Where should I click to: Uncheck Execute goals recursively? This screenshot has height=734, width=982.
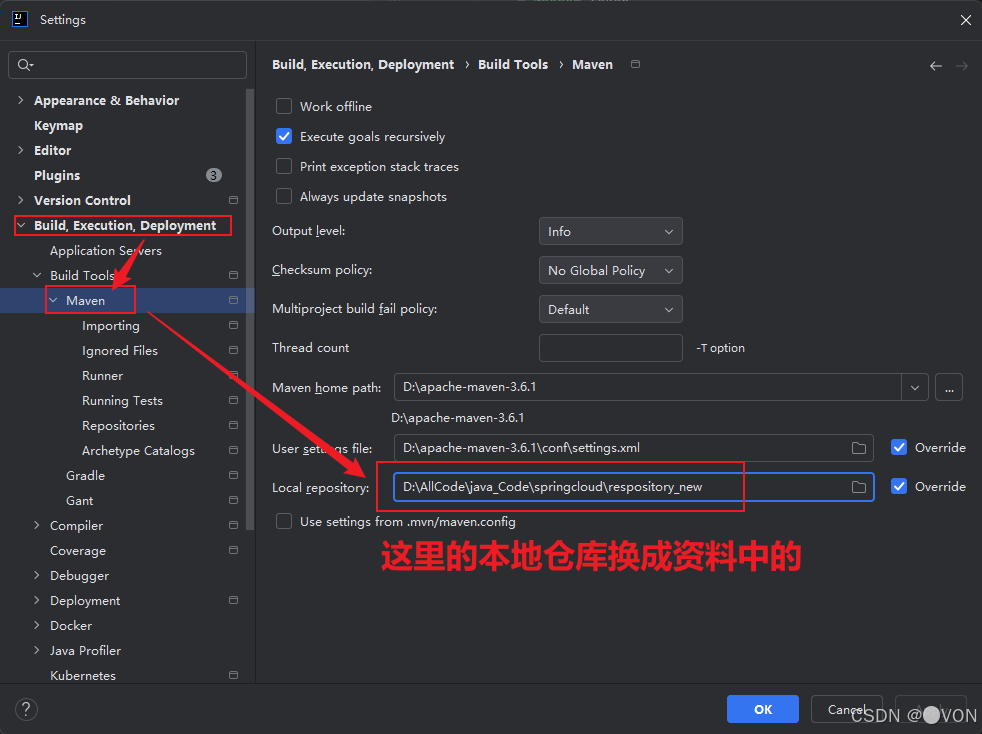284,137
